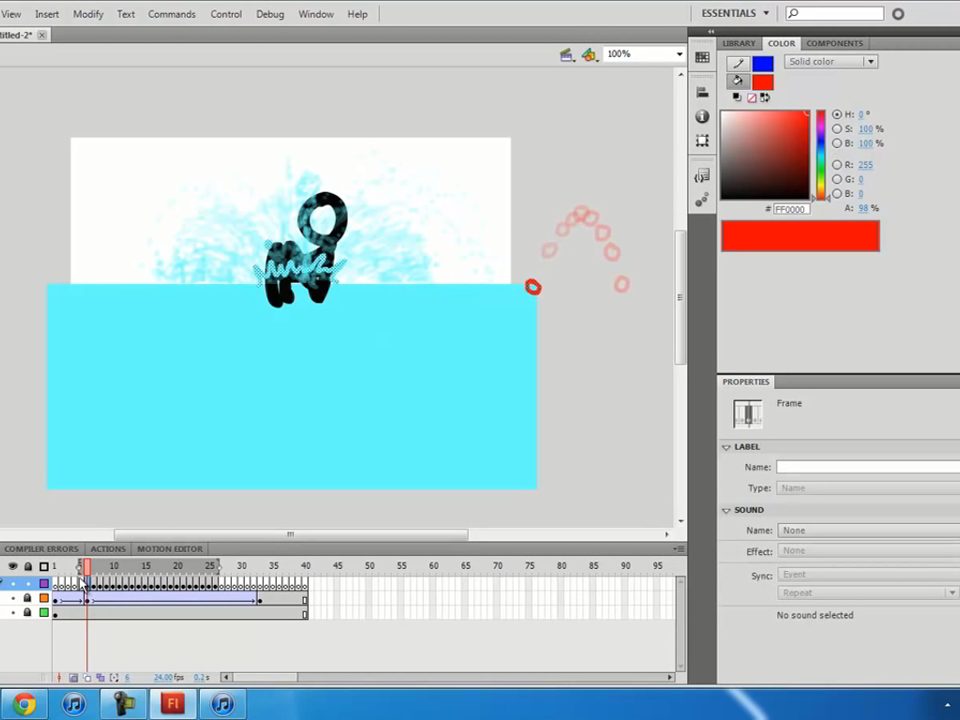Open the Info panel icon
This screenshot has height=720, width=960.
coord(702,116)
